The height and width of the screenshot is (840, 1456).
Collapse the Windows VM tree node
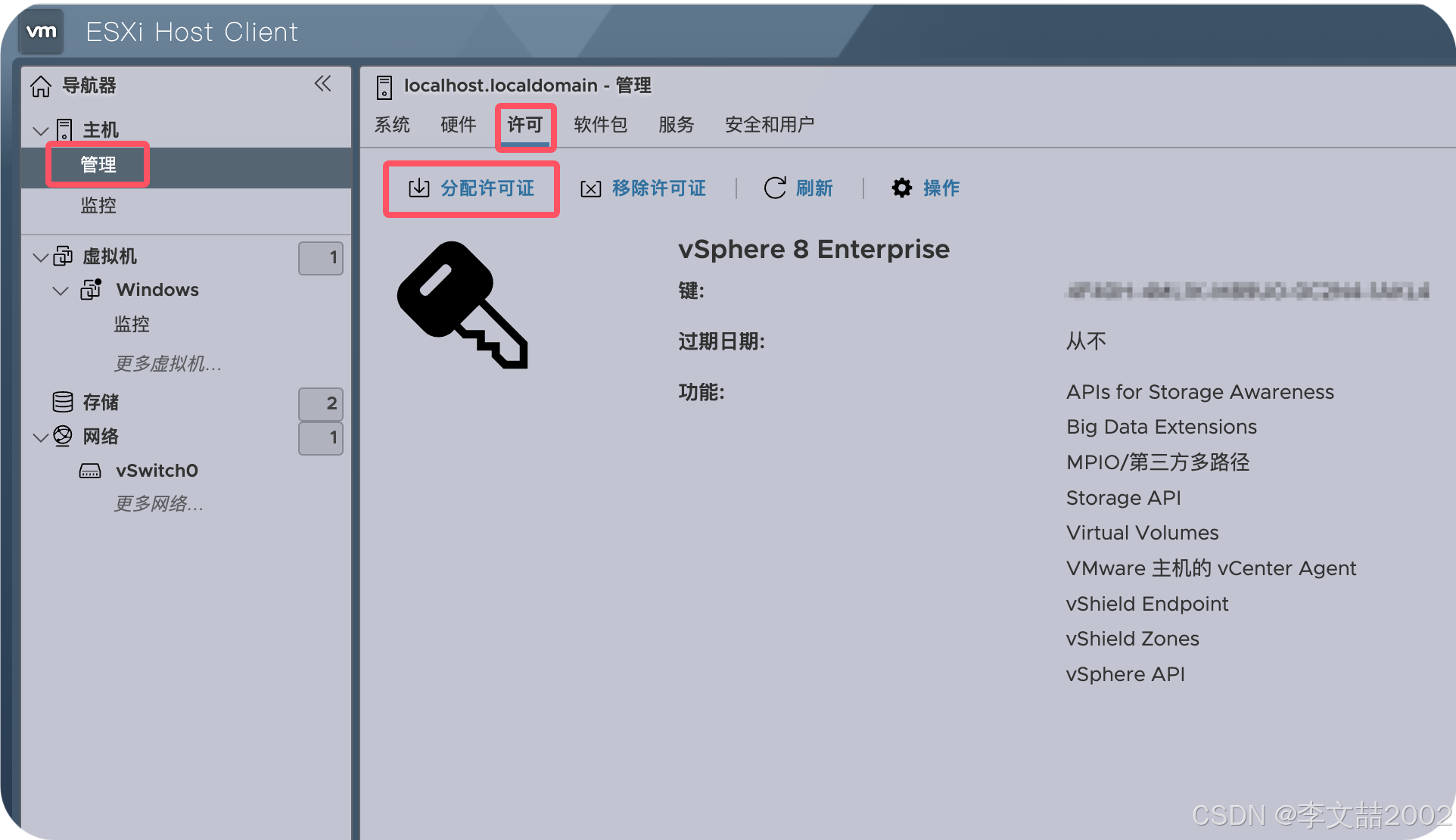61,291
